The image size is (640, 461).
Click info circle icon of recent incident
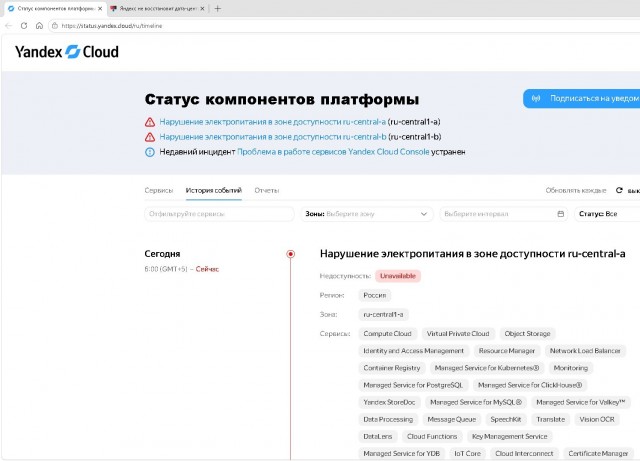[x=150, y=152]
